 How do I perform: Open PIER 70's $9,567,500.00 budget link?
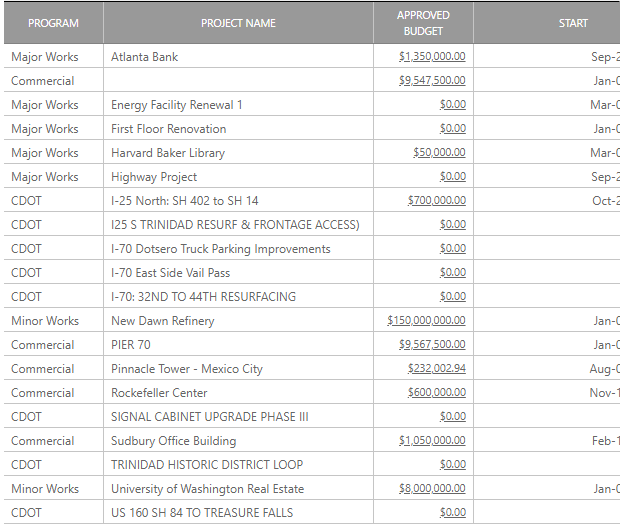[432, 344]
